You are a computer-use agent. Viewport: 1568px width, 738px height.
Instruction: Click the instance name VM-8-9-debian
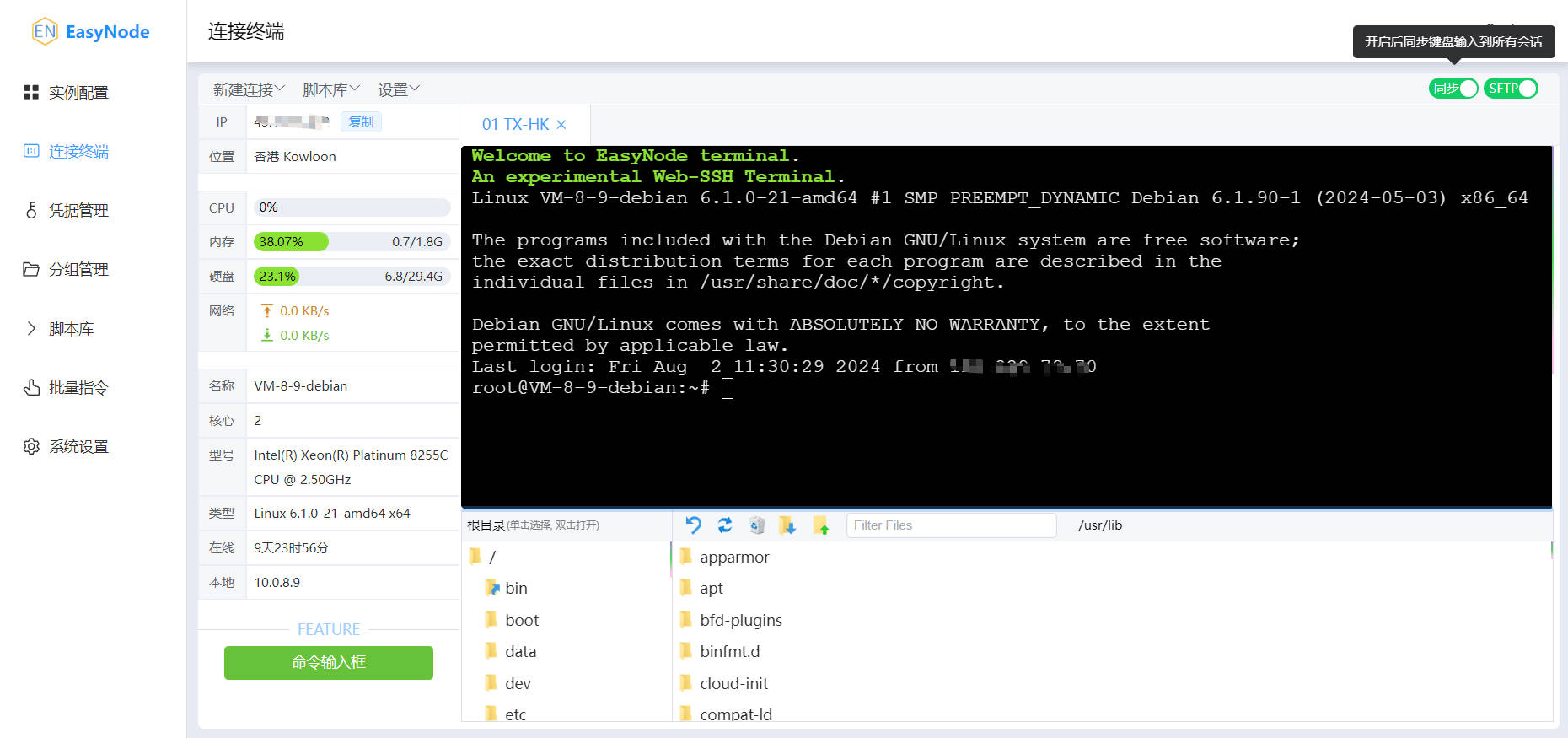click(x=301, y=386)
